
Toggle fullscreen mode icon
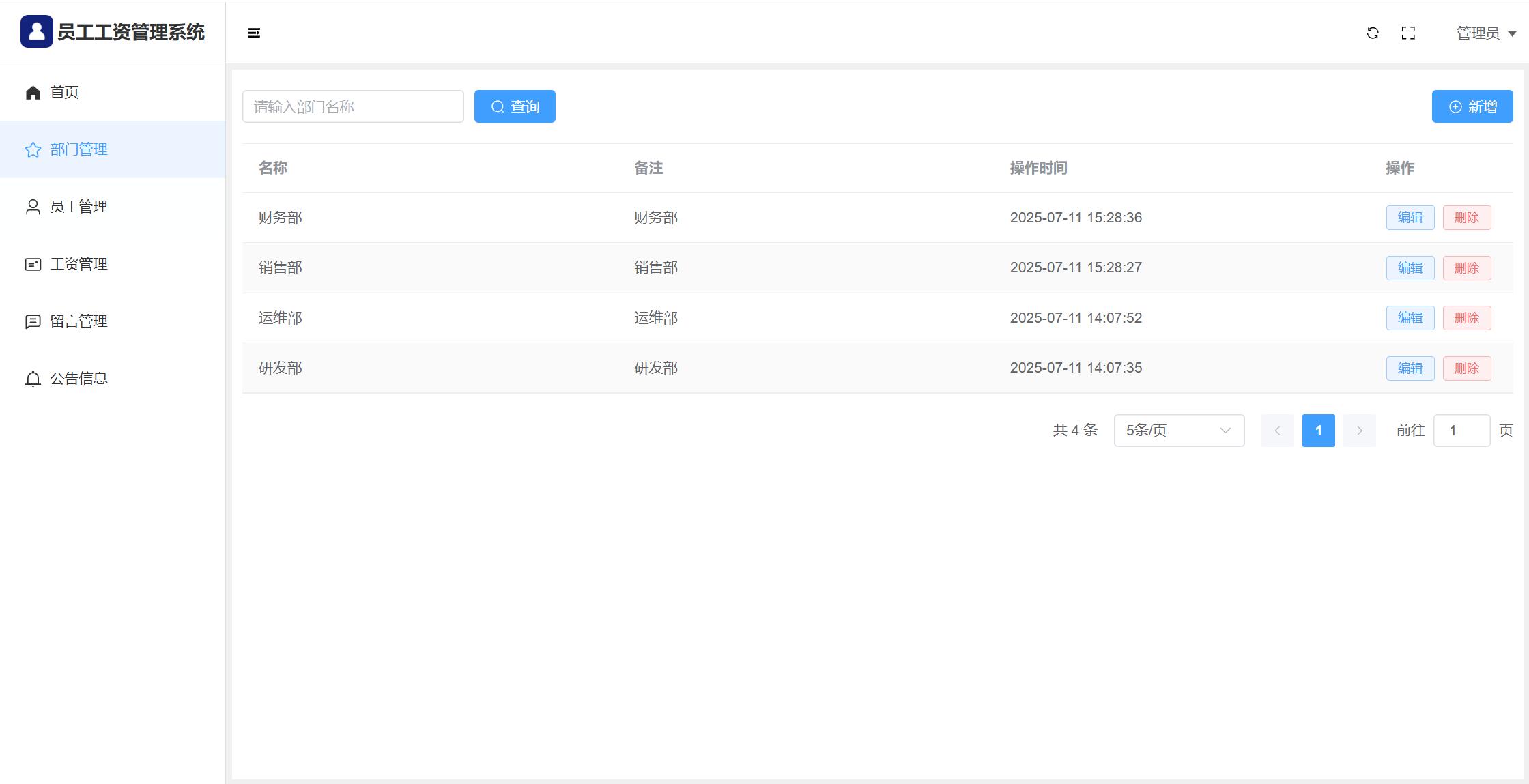point(1408,33)
